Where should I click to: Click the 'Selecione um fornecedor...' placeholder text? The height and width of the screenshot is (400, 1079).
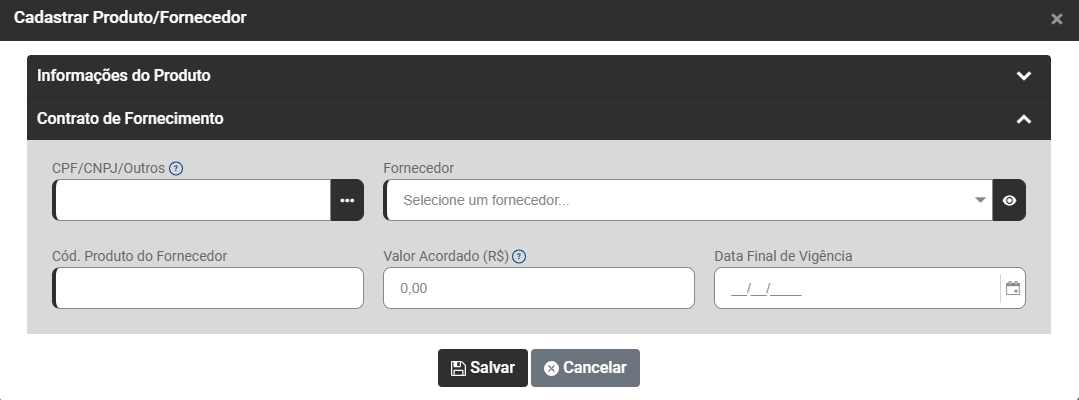(486, 201)
